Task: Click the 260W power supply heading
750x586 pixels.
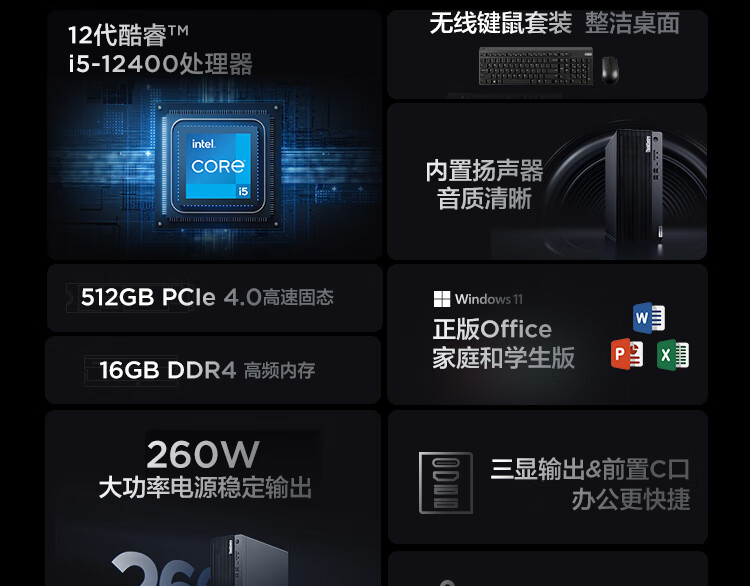Action: click(x=203, y=454)
